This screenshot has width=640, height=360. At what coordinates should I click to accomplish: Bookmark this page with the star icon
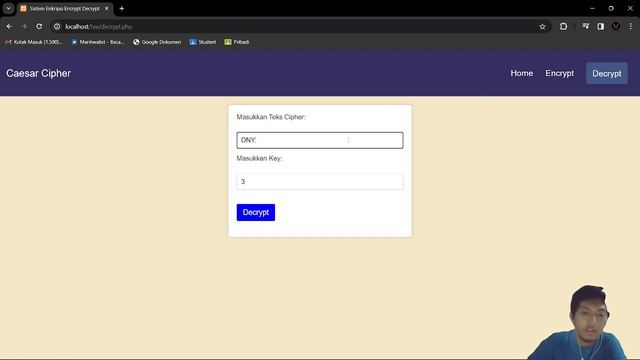pos(542,27)
